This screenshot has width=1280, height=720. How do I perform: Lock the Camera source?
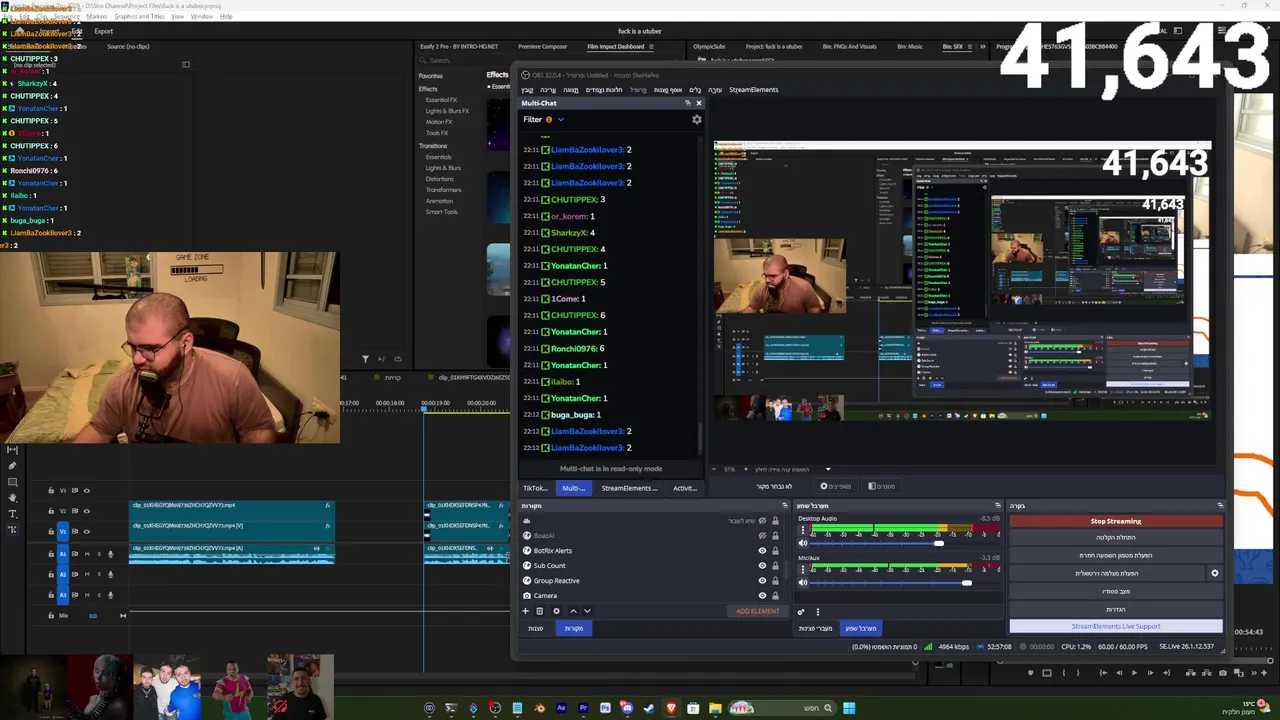pos(775,596)
